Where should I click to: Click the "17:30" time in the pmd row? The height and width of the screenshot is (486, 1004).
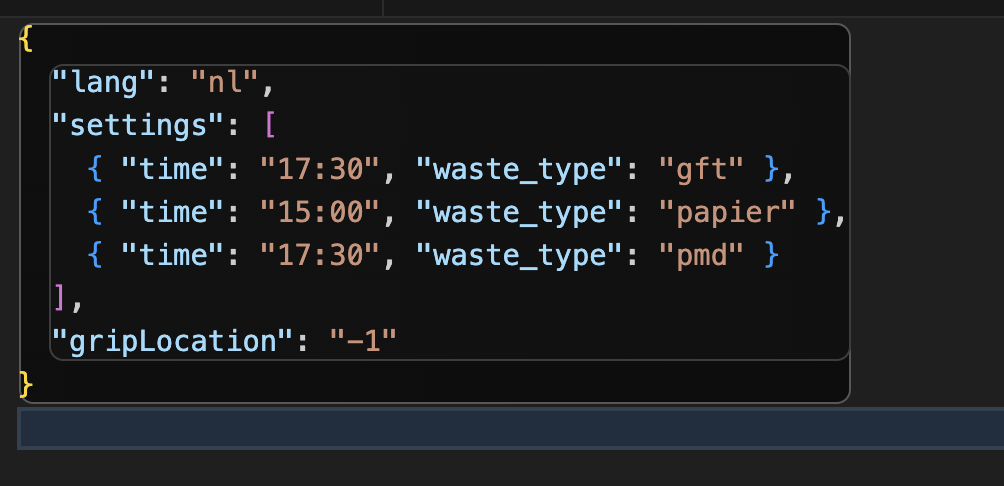[x=320, y=255]
